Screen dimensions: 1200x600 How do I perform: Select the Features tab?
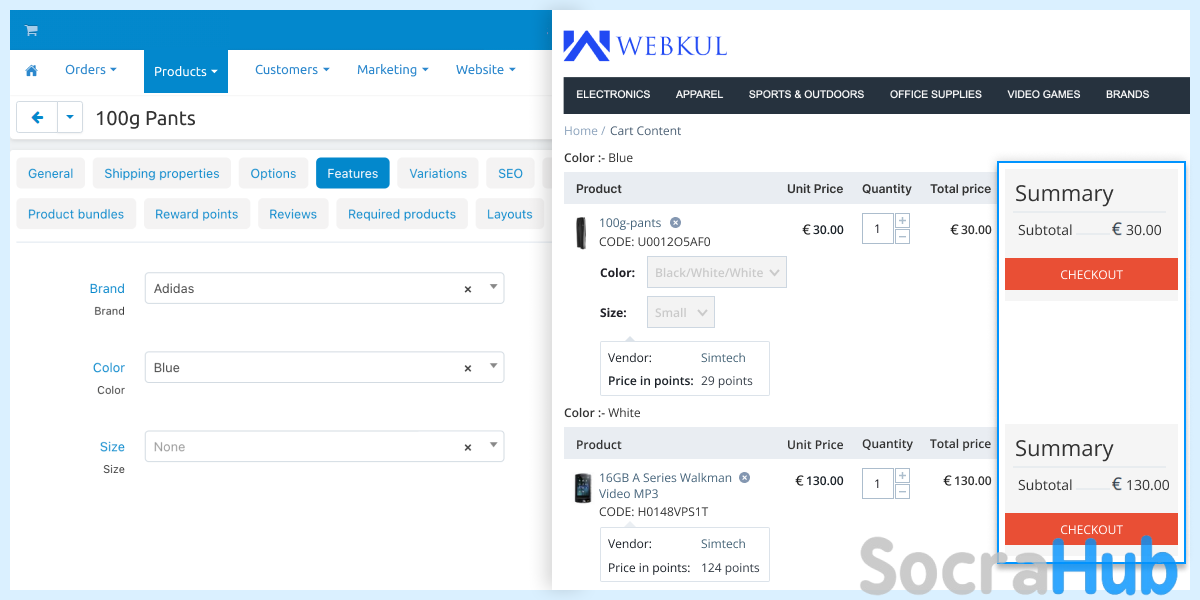click(x=353, y=173)
